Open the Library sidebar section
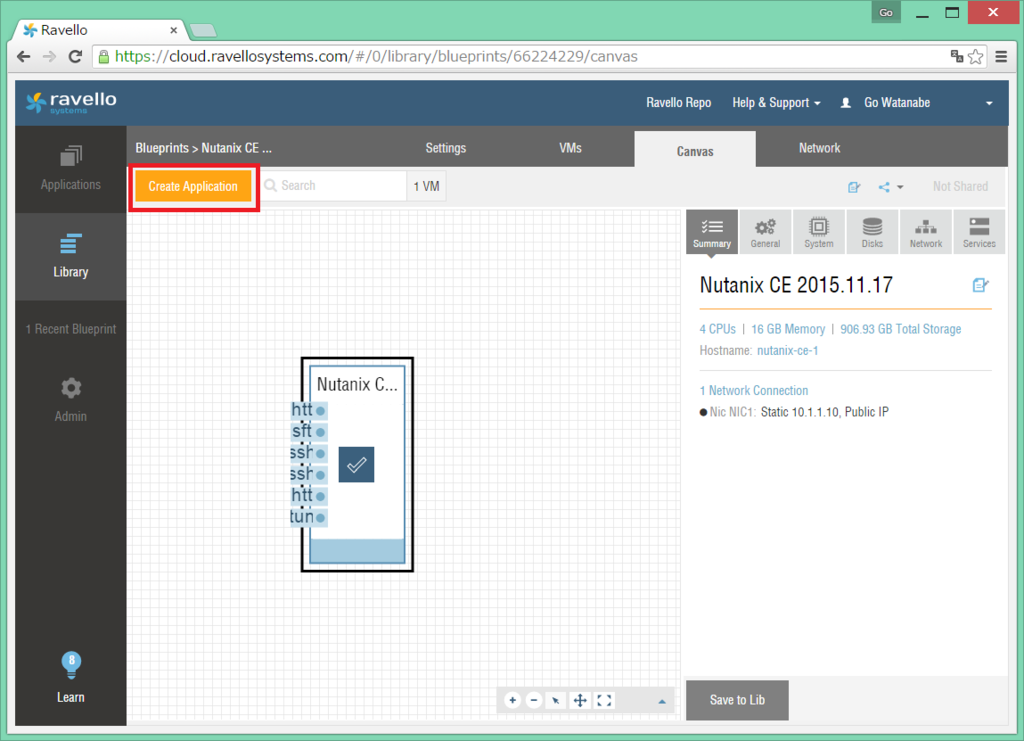Screen dimensions: 1024x741 point(71,256)
